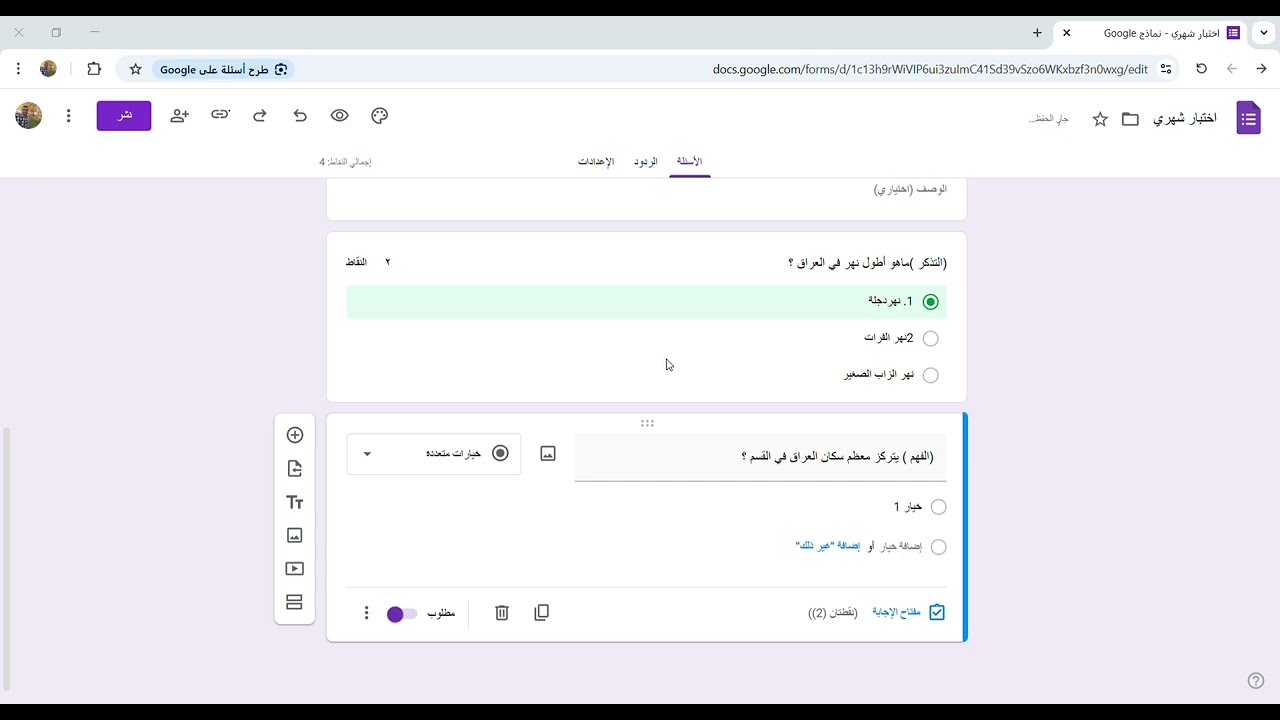
Task: Close the current browser tab
Action: [x=1067, y=33]
